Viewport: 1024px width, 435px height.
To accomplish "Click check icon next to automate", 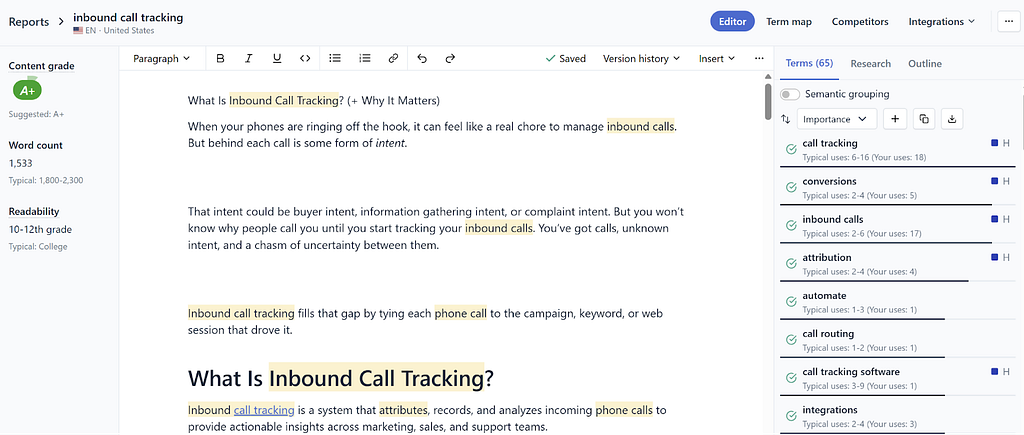I will [791, 301].
